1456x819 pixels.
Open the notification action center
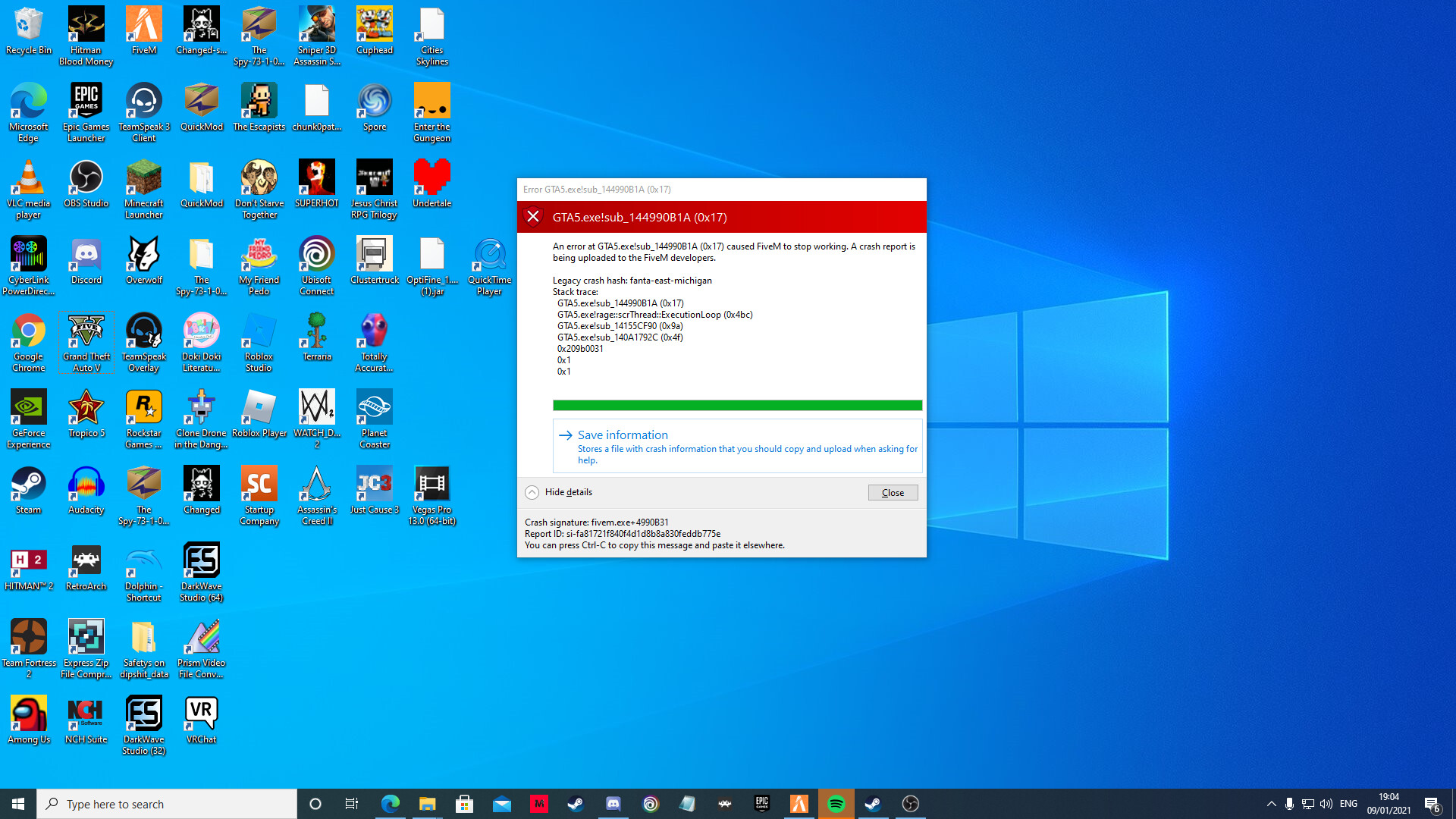coord(1432,805)
